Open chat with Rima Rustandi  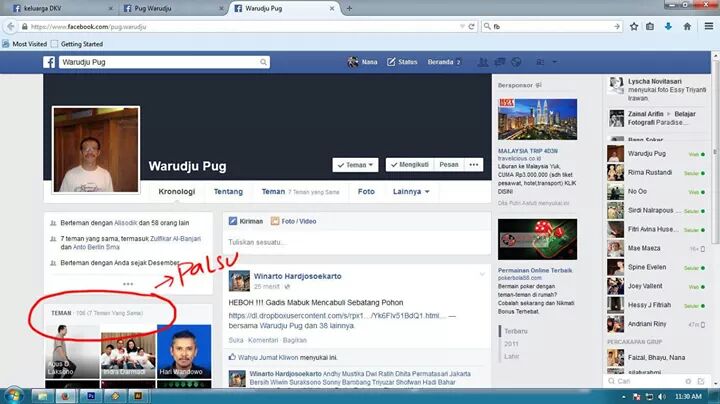click(x=656, y=173)
